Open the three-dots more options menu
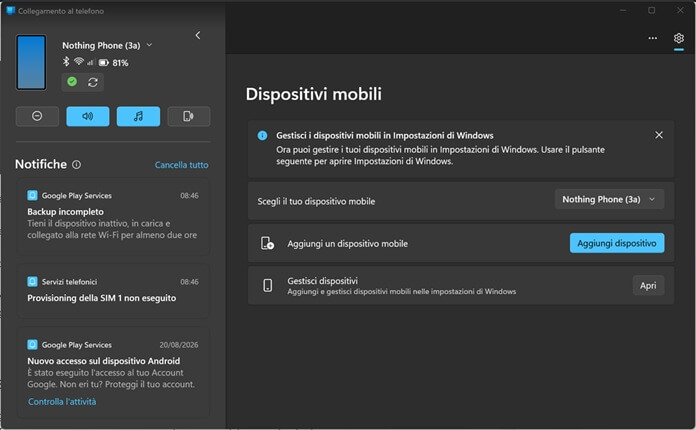Image resolution: width=696 pixels, height=430 pixels. point(652,38)
